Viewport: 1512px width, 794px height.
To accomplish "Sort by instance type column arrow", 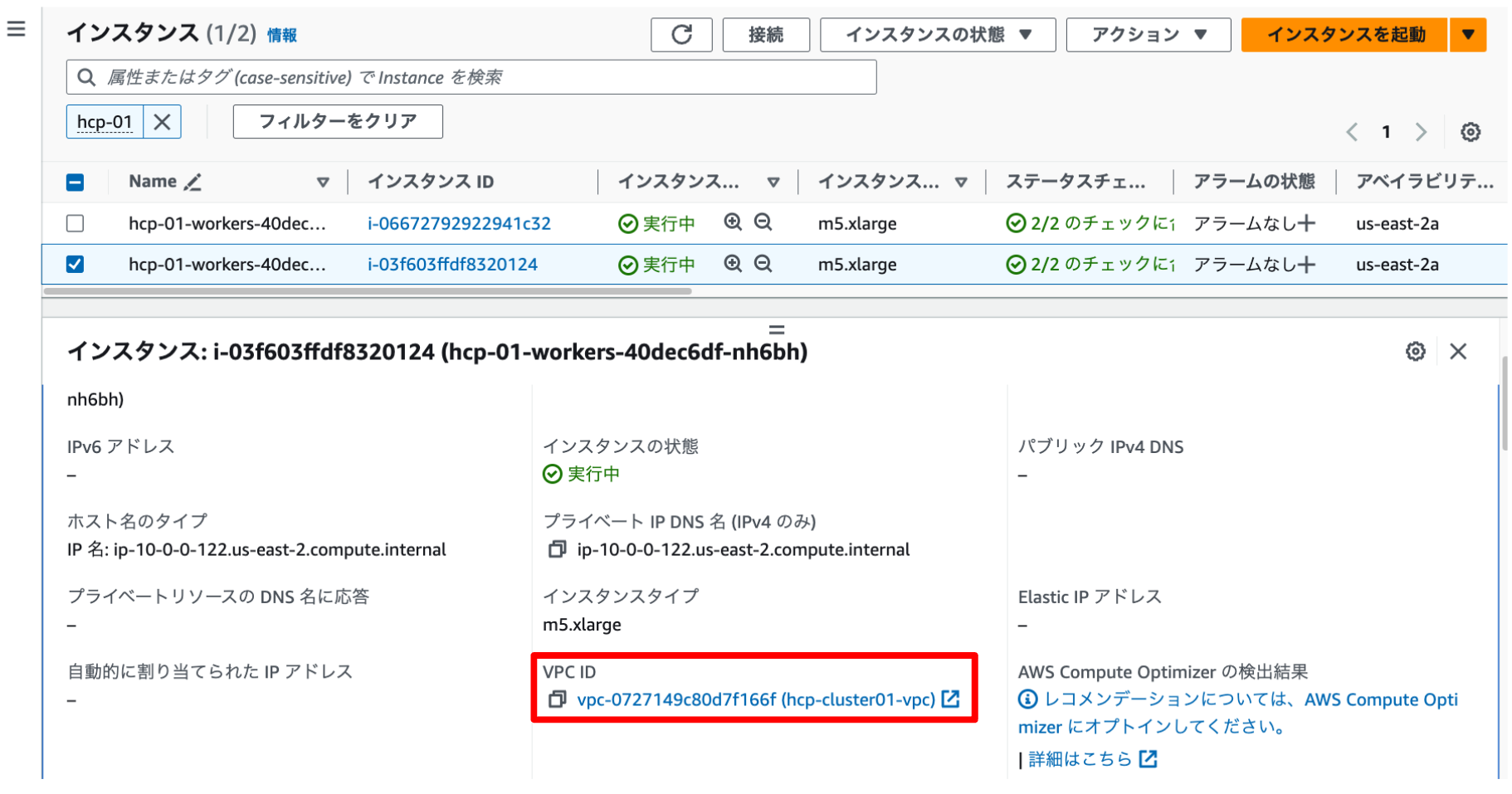I will (x=961, y=183).
